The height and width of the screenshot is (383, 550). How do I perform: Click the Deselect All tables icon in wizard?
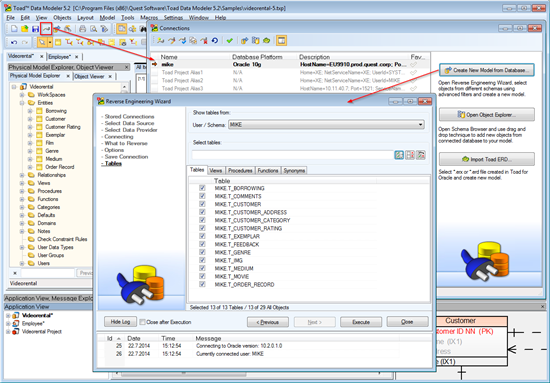(410, 155)
